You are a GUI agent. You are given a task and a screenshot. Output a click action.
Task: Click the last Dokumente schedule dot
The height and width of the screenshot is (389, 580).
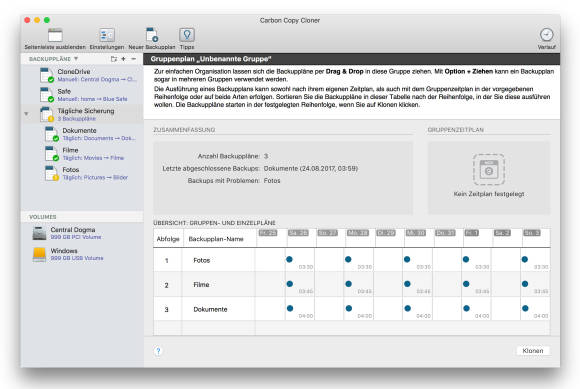click(525, 308)
